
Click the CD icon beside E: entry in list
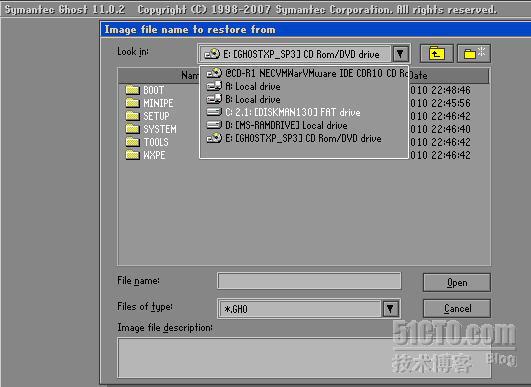point(214,138)
